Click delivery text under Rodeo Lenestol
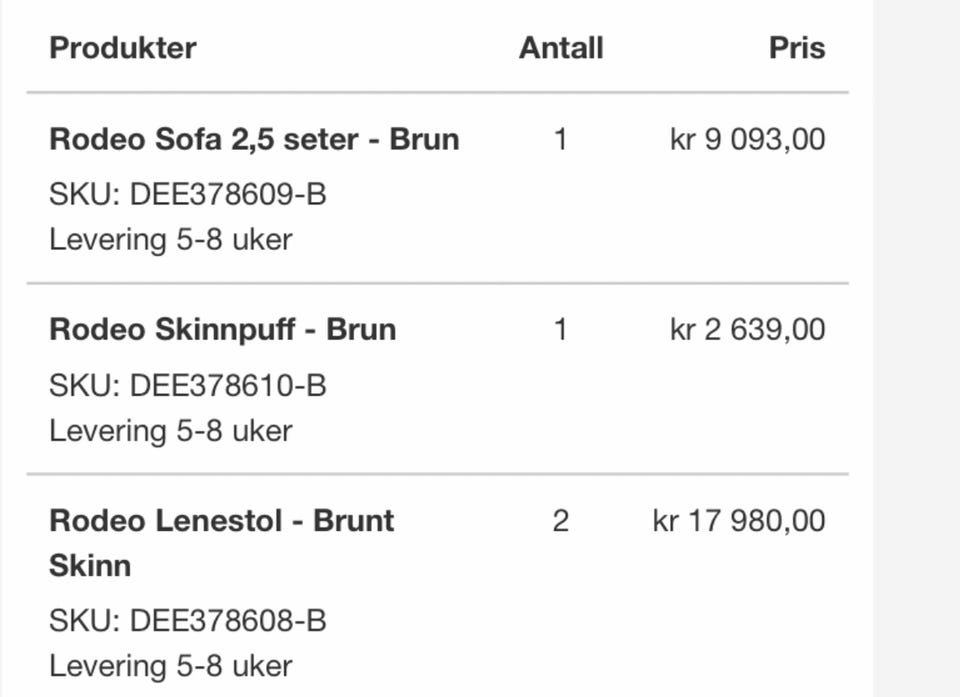 (x=171, y=666)
